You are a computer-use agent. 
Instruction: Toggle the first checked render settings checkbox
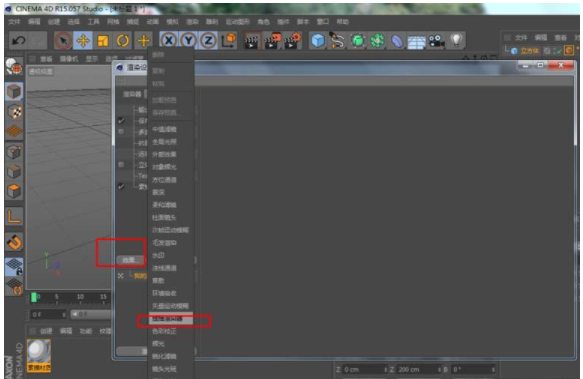point(121,121)
